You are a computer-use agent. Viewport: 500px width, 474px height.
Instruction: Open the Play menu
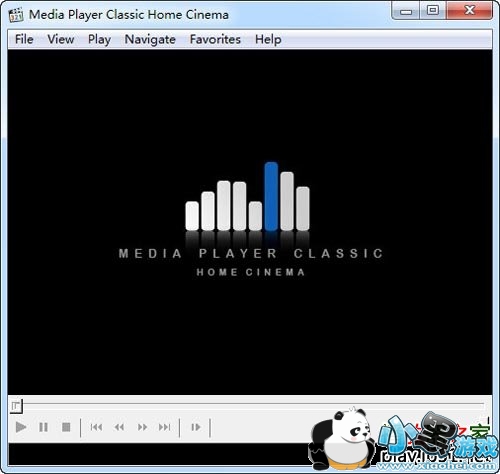[99, 39]
